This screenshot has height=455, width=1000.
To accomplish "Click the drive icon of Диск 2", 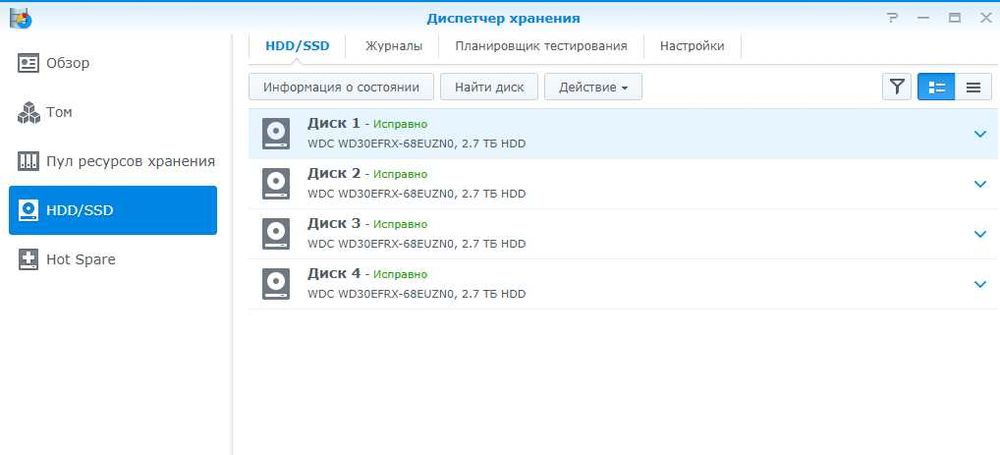I will click(276, 184).
